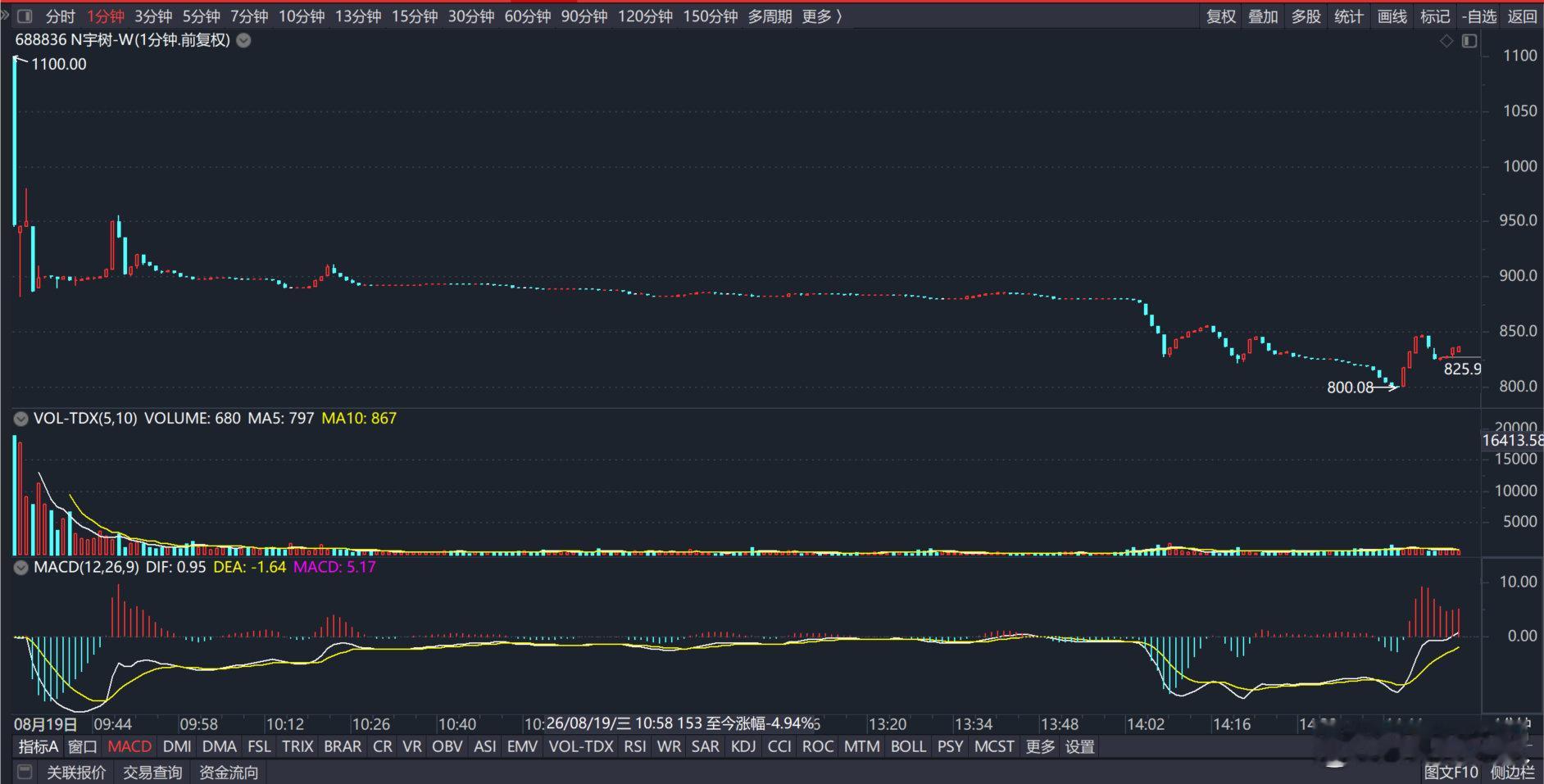Toggle the stock in 自选 watchlist
Image resolution: width=1544 pixels, height=784 pixels.
(x=1479, y=16)
